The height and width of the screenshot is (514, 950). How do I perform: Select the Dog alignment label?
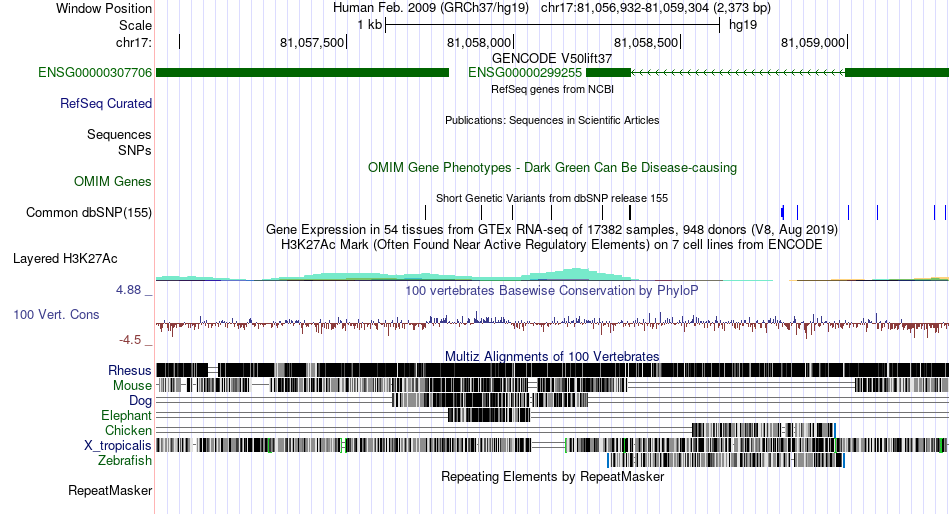coord(140,401)
